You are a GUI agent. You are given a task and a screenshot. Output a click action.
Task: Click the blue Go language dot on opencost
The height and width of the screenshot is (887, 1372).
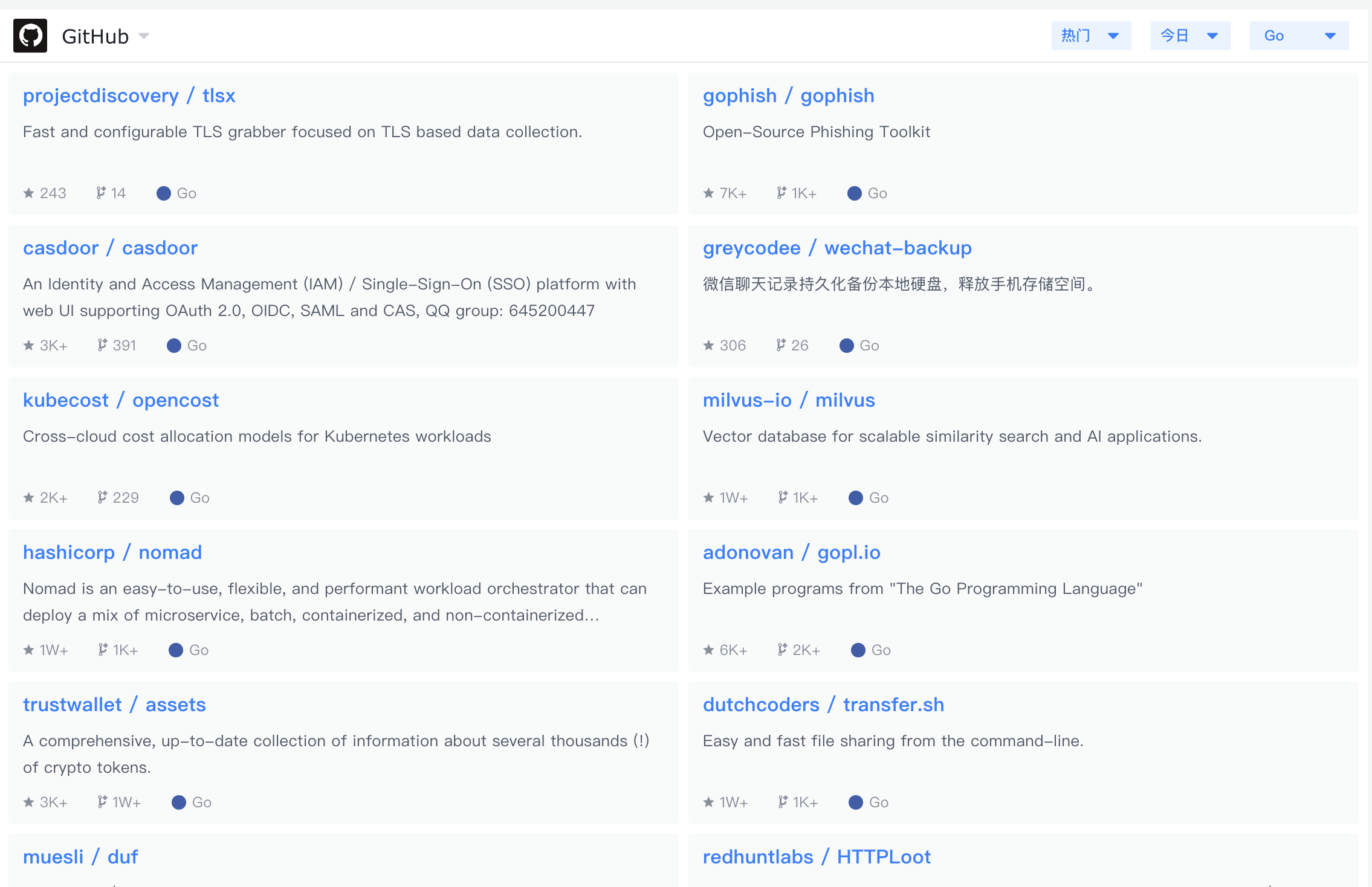[177, 498]
